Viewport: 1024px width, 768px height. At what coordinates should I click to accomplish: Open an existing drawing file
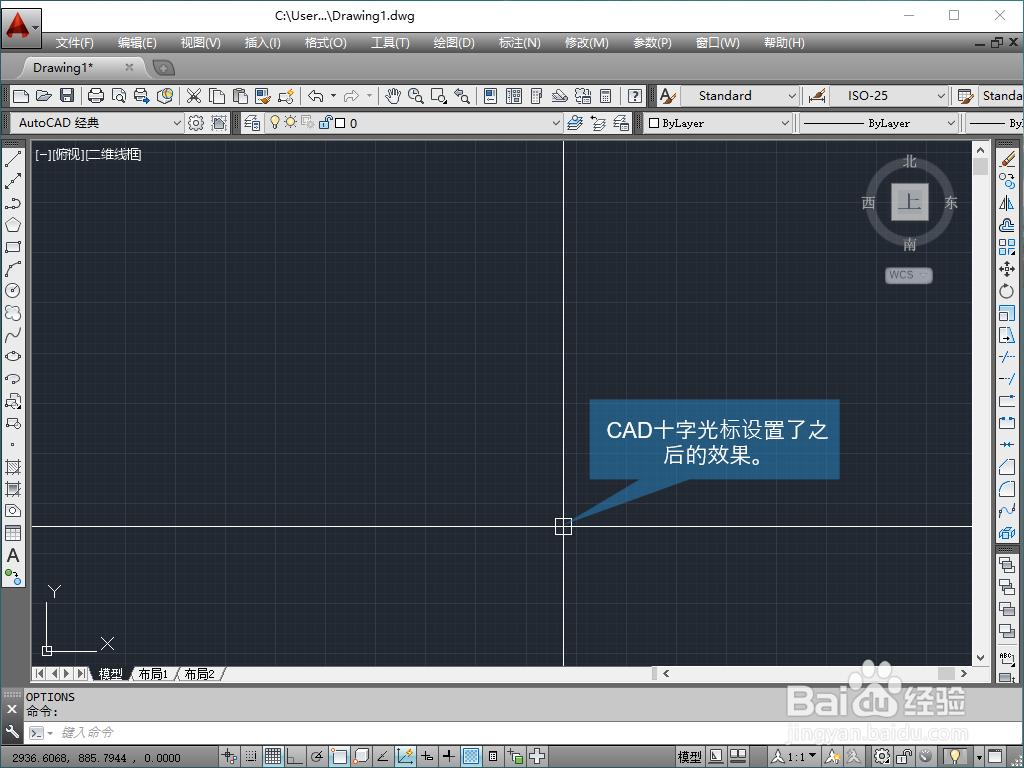coord(44,96)
